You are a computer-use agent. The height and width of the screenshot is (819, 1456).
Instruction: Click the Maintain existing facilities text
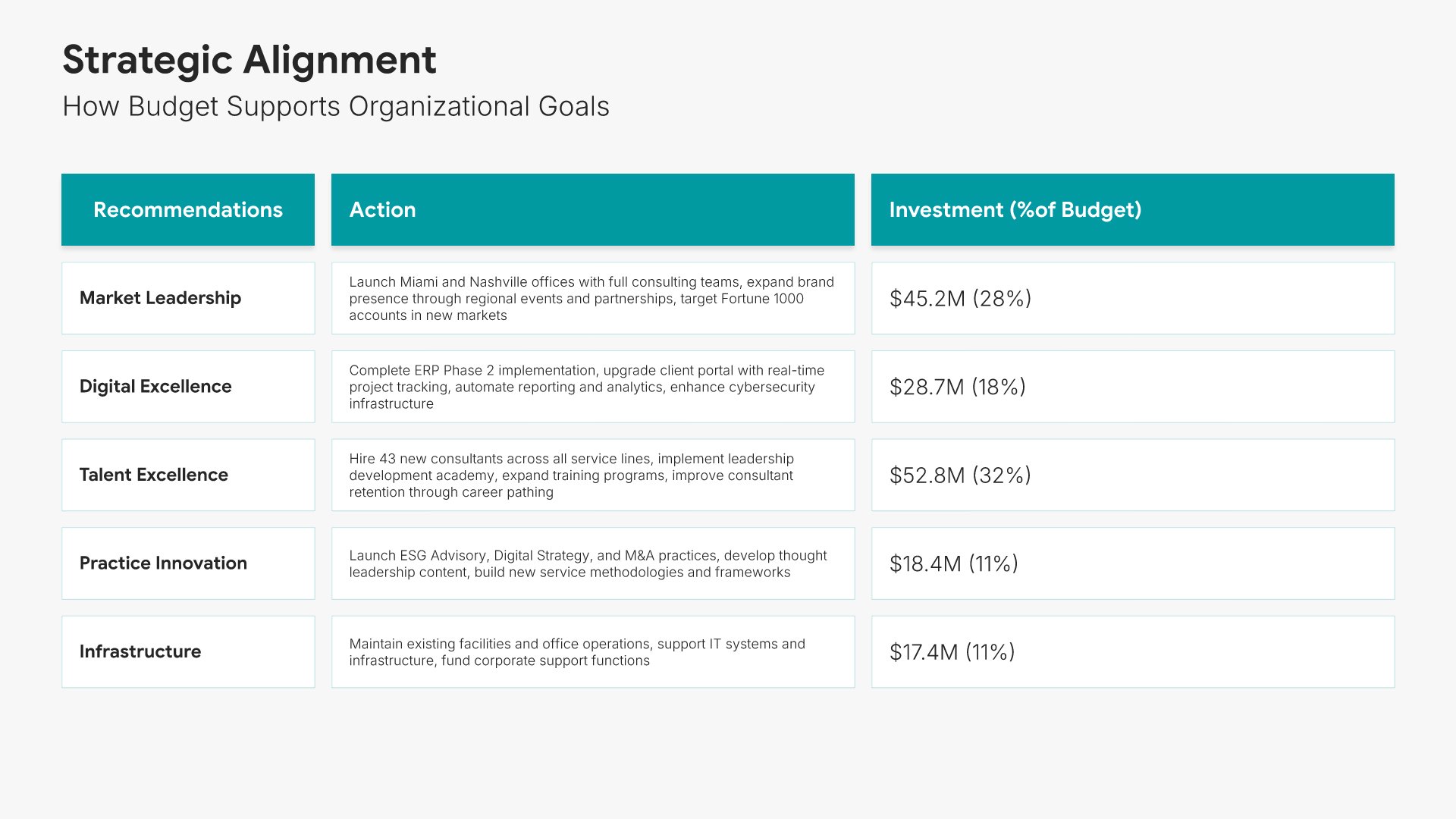tap(576, 652)
